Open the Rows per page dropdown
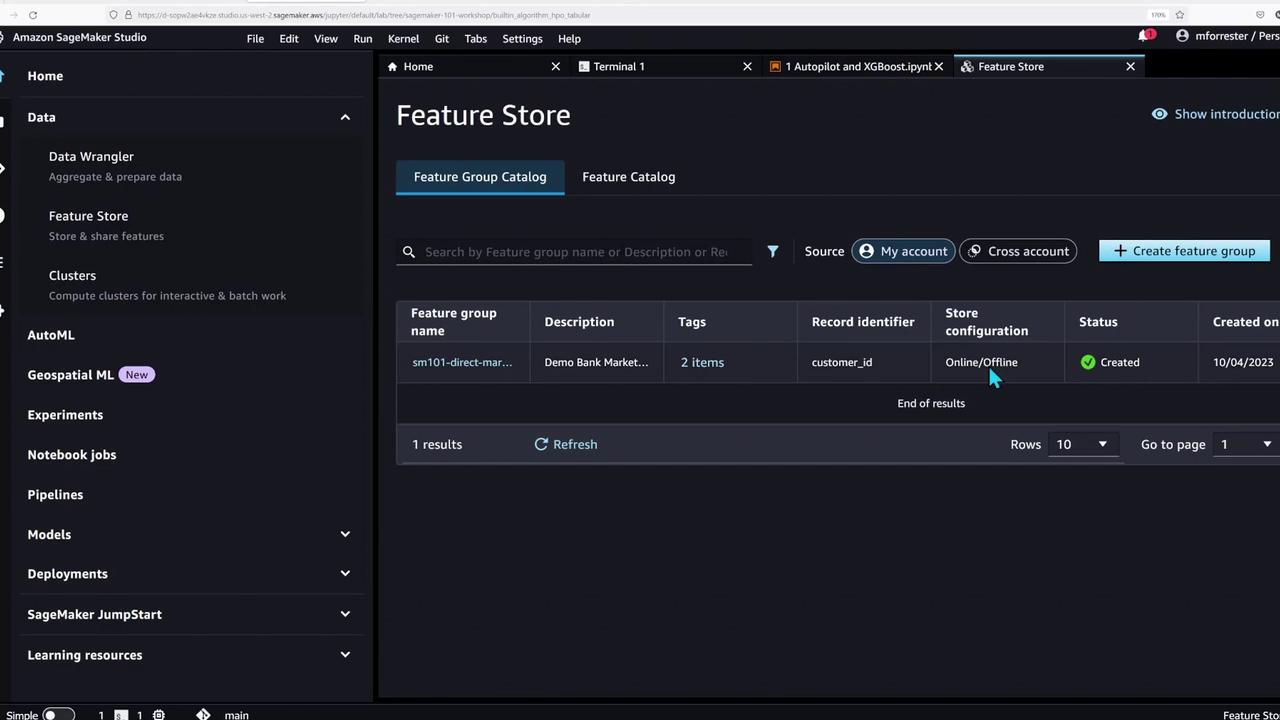This screenshot has height=720, width=1280. pos(1082,444)
